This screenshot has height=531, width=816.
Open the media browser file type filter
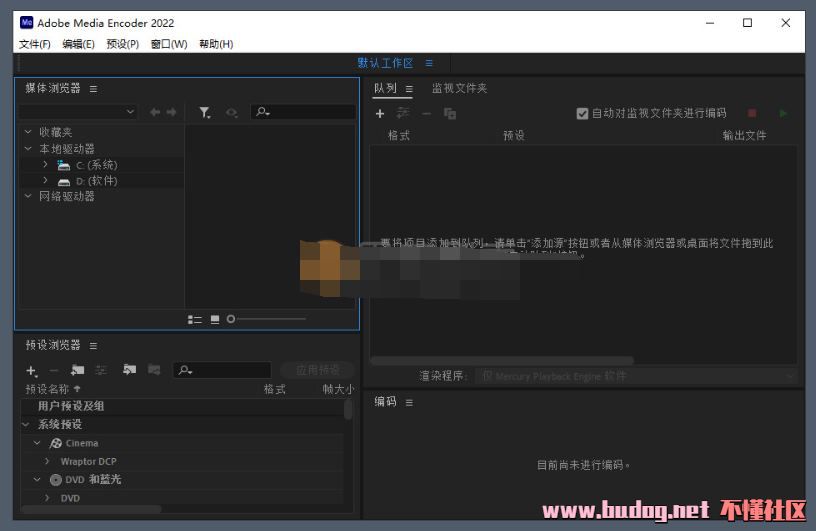[205, 112]
